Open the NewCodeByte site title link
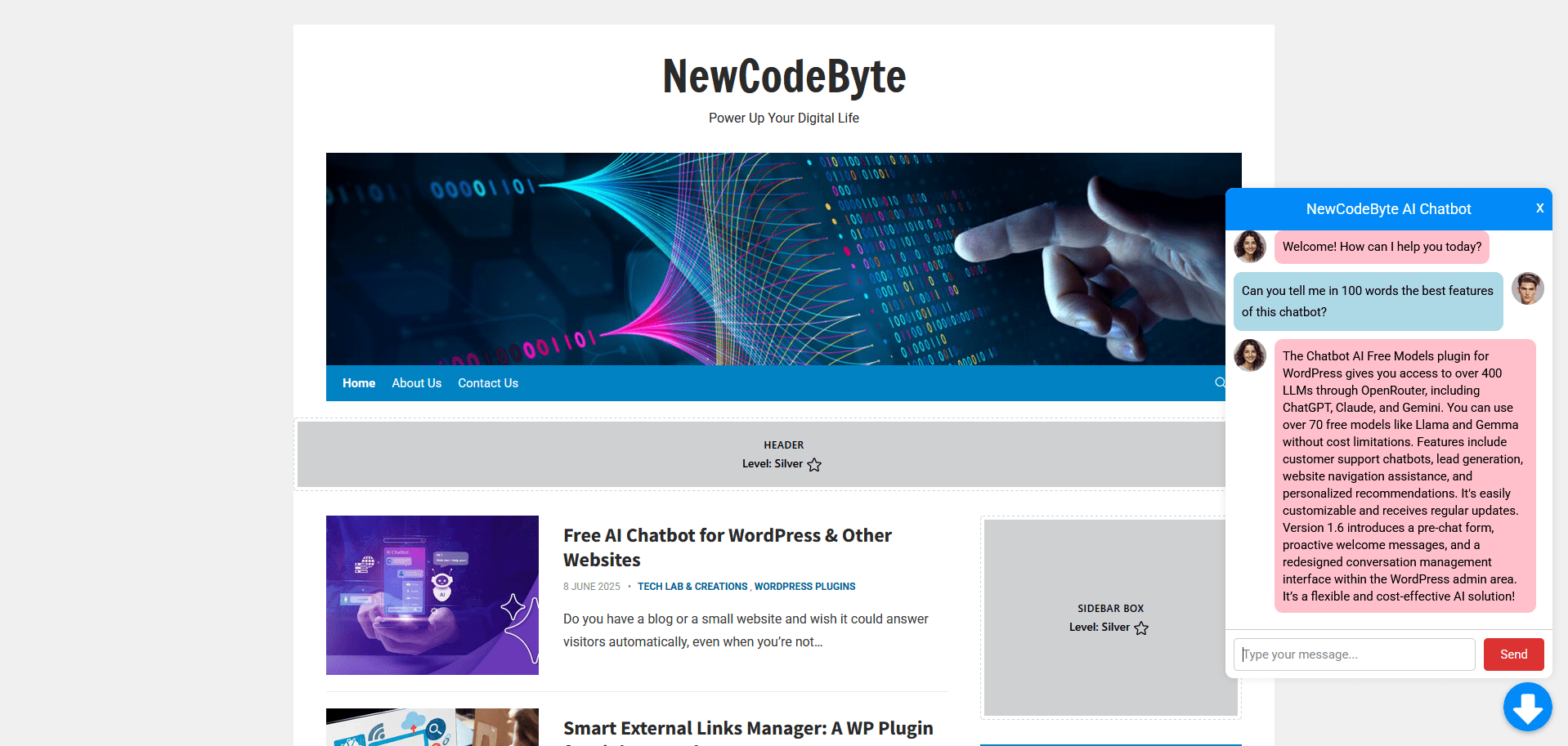 point(784,77)
